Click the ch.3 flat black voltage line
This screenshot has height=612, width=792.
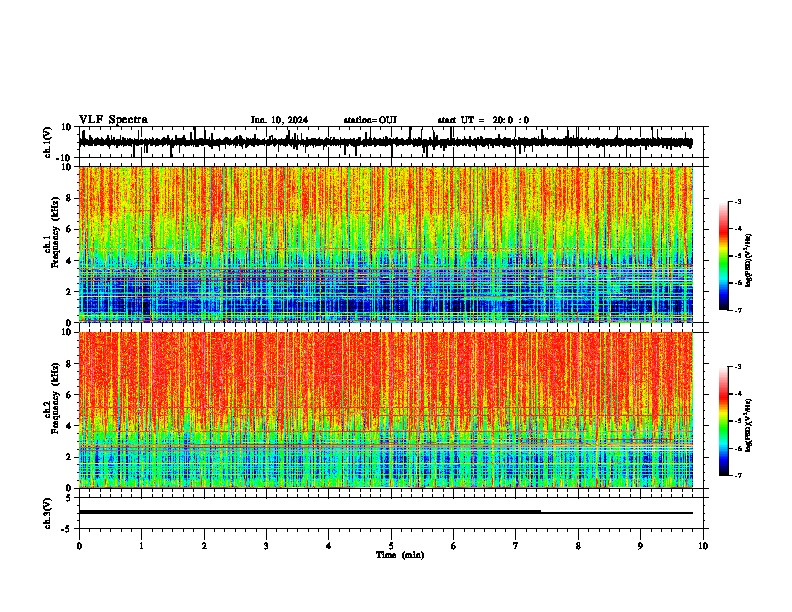[385, 512]
